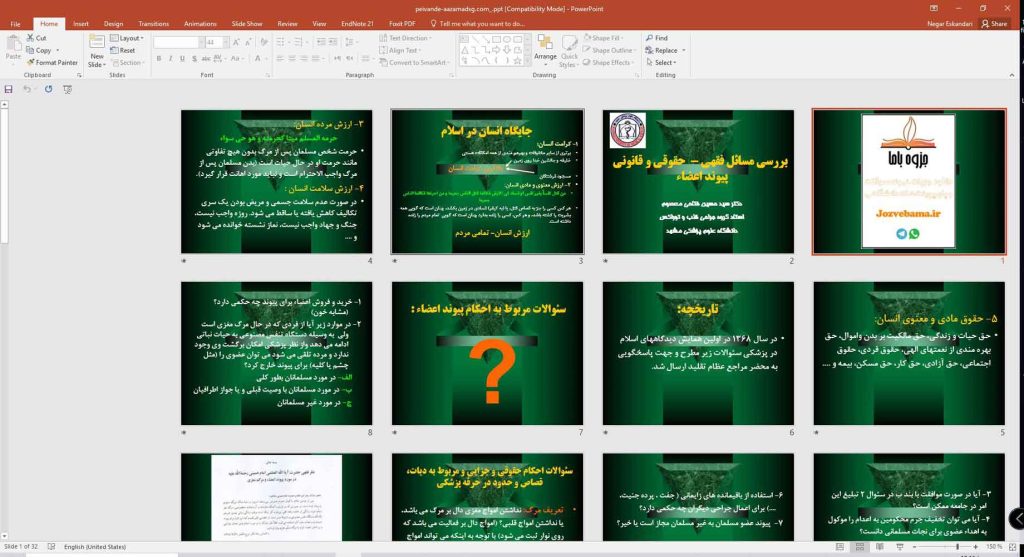Click the Copy button in Clipboard
Image resolution: width=1024 pixels, height=557 pixels.
pos(39,50)
